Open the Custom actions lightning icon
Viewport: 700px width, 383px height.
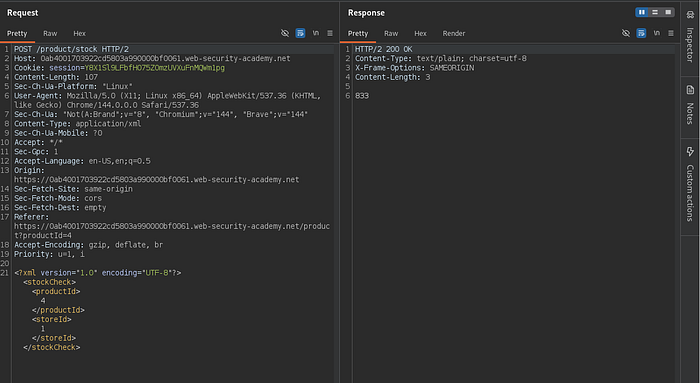690,152
